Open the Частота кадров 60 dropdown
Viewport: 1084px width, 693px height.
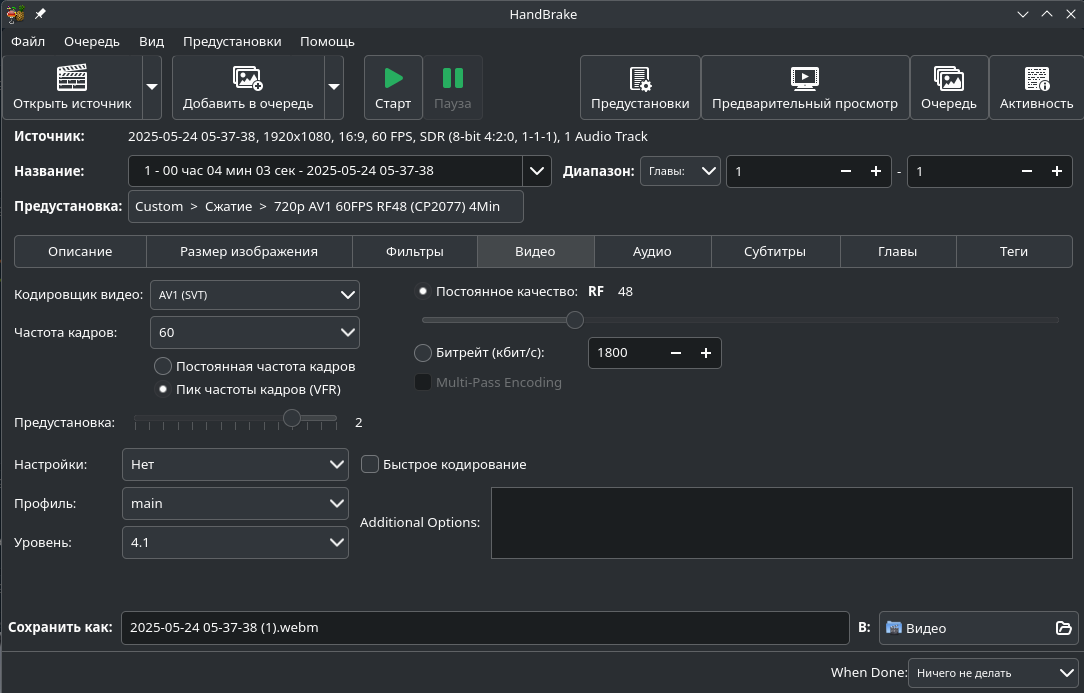pyautogui.click(x=254, y=332)
